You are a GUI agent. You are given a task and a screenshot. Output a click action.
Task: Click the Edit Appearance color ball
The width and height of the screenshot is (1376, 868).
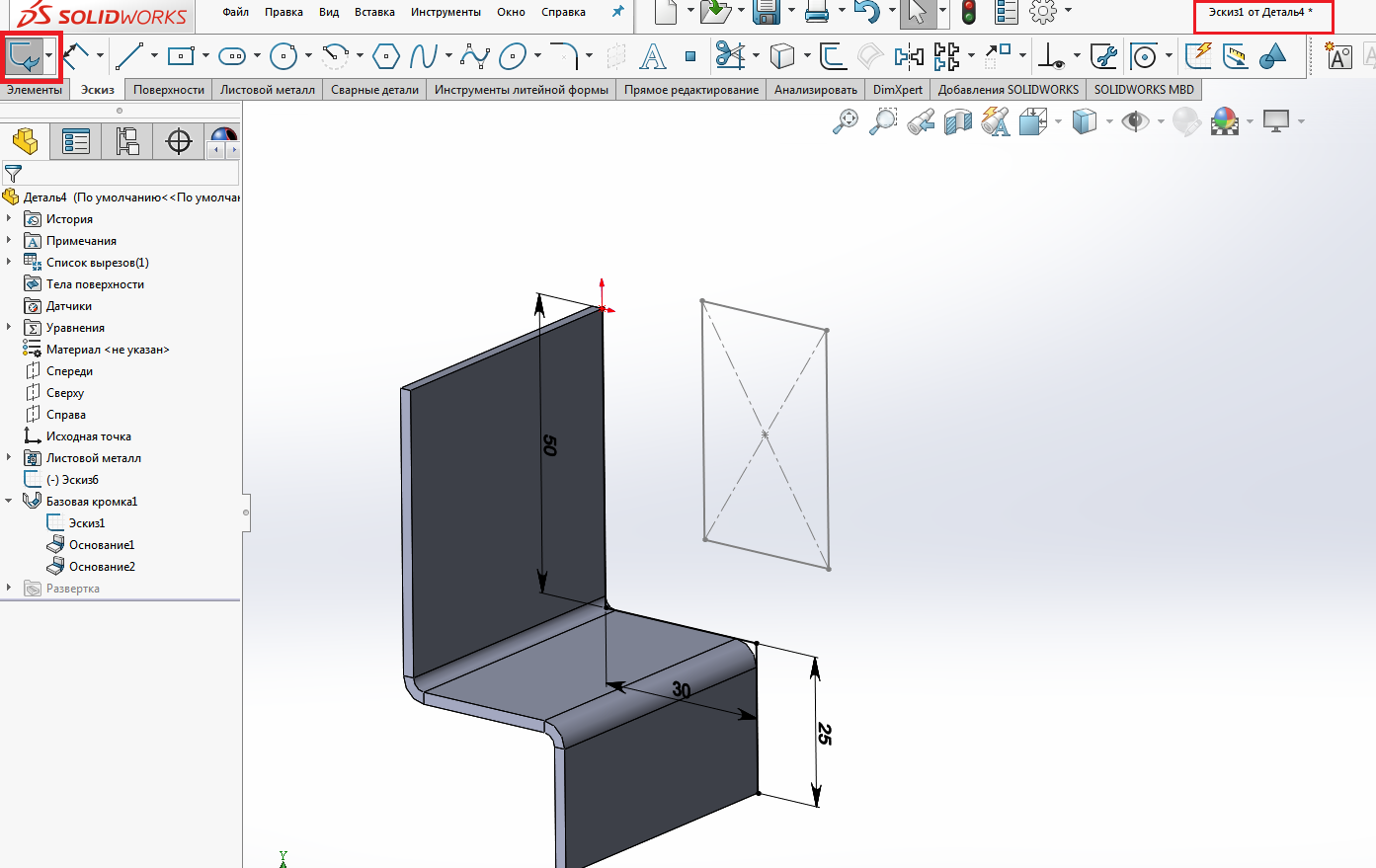point(1186,121)
